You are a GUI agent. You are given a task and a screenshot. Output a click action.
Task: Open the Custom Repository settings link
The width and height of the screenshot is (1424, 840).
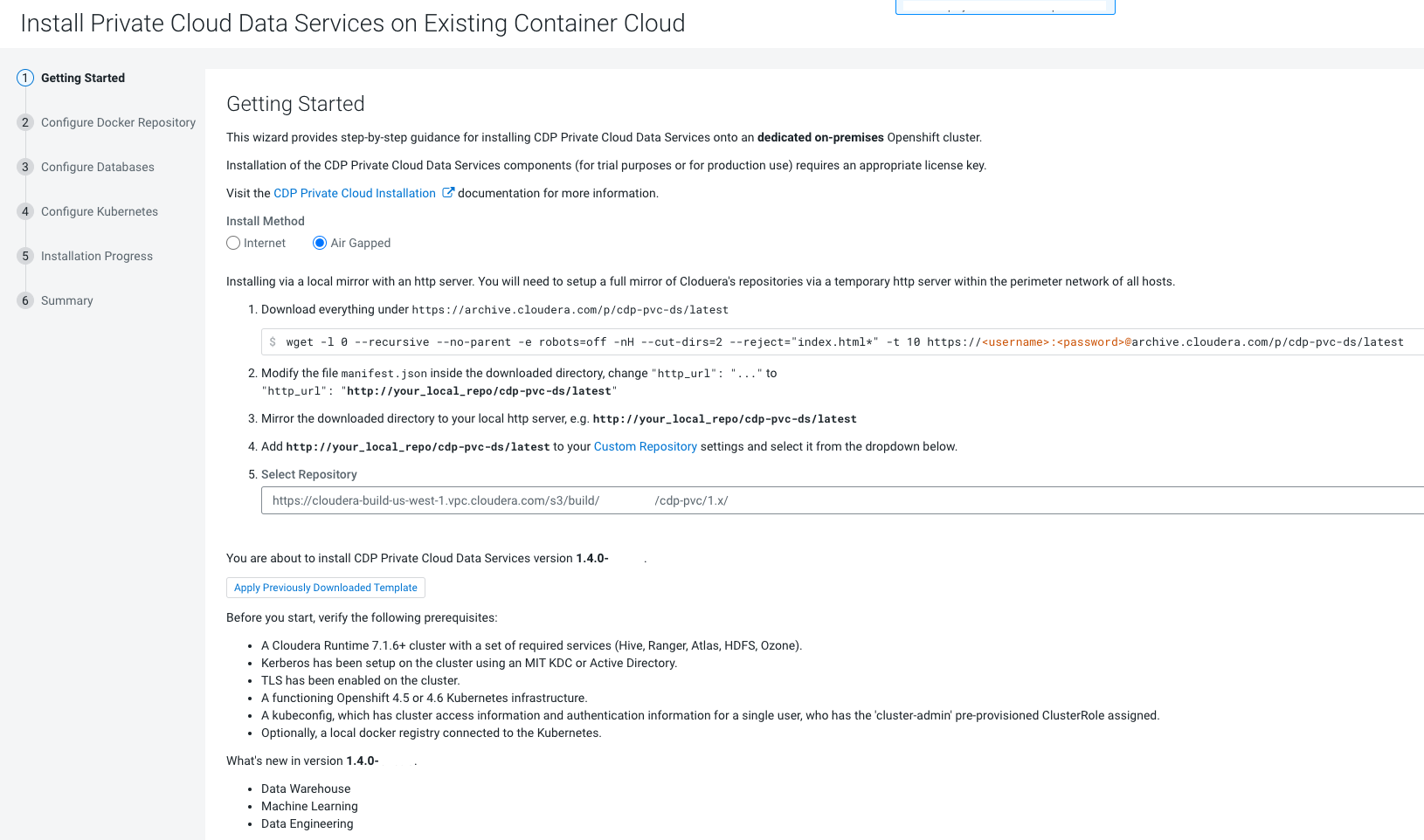(645, 446)
